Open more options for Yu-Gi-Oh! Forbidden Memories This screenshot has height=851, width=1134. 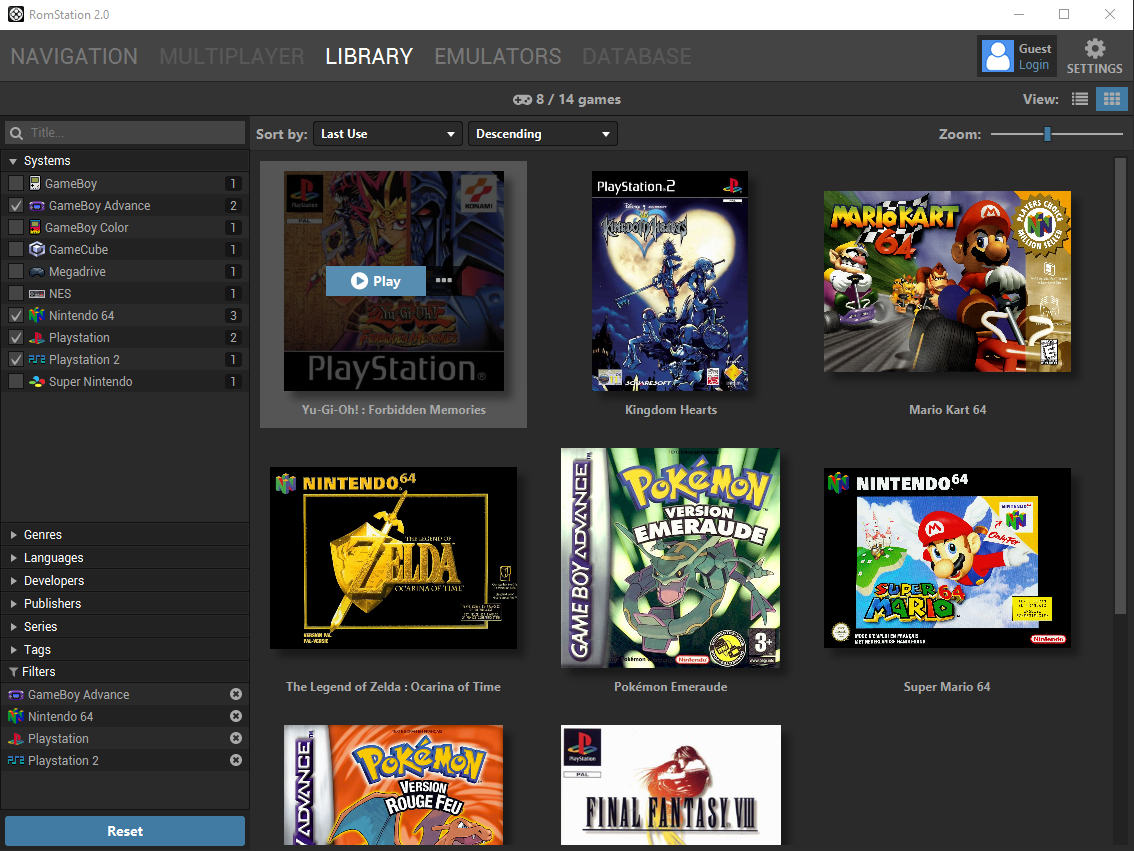click(x=444, y=281)
